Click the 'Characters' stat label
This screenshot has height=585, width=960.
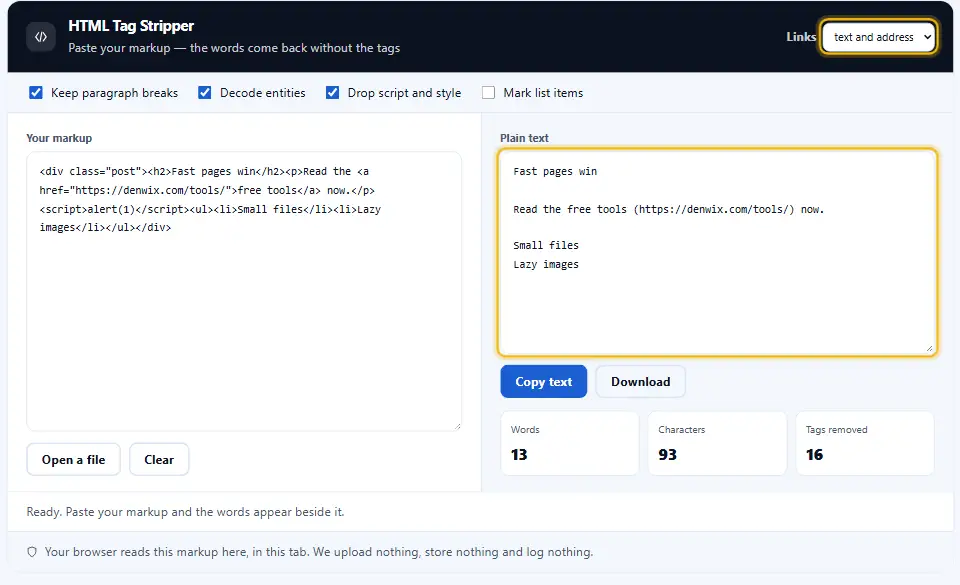point(681,430)
